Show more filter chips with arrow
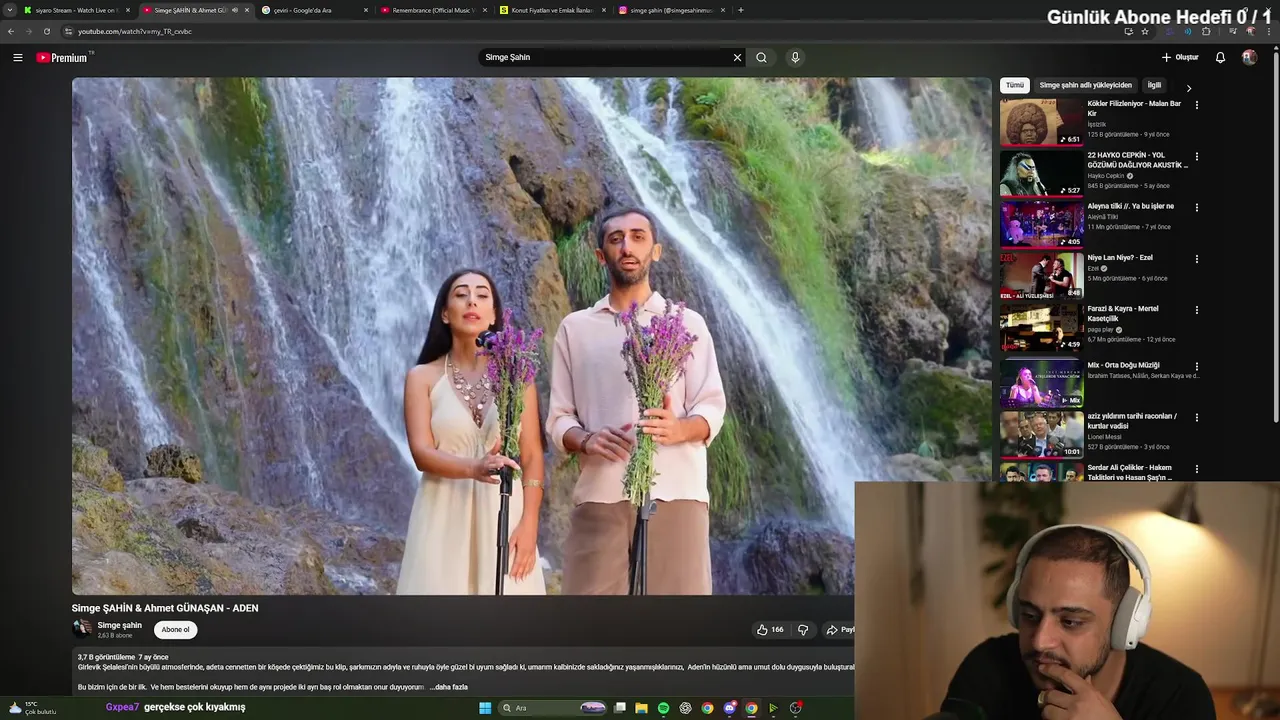Image resolution: width=1280 pixels, height=720 pixels. (1188, 88)
